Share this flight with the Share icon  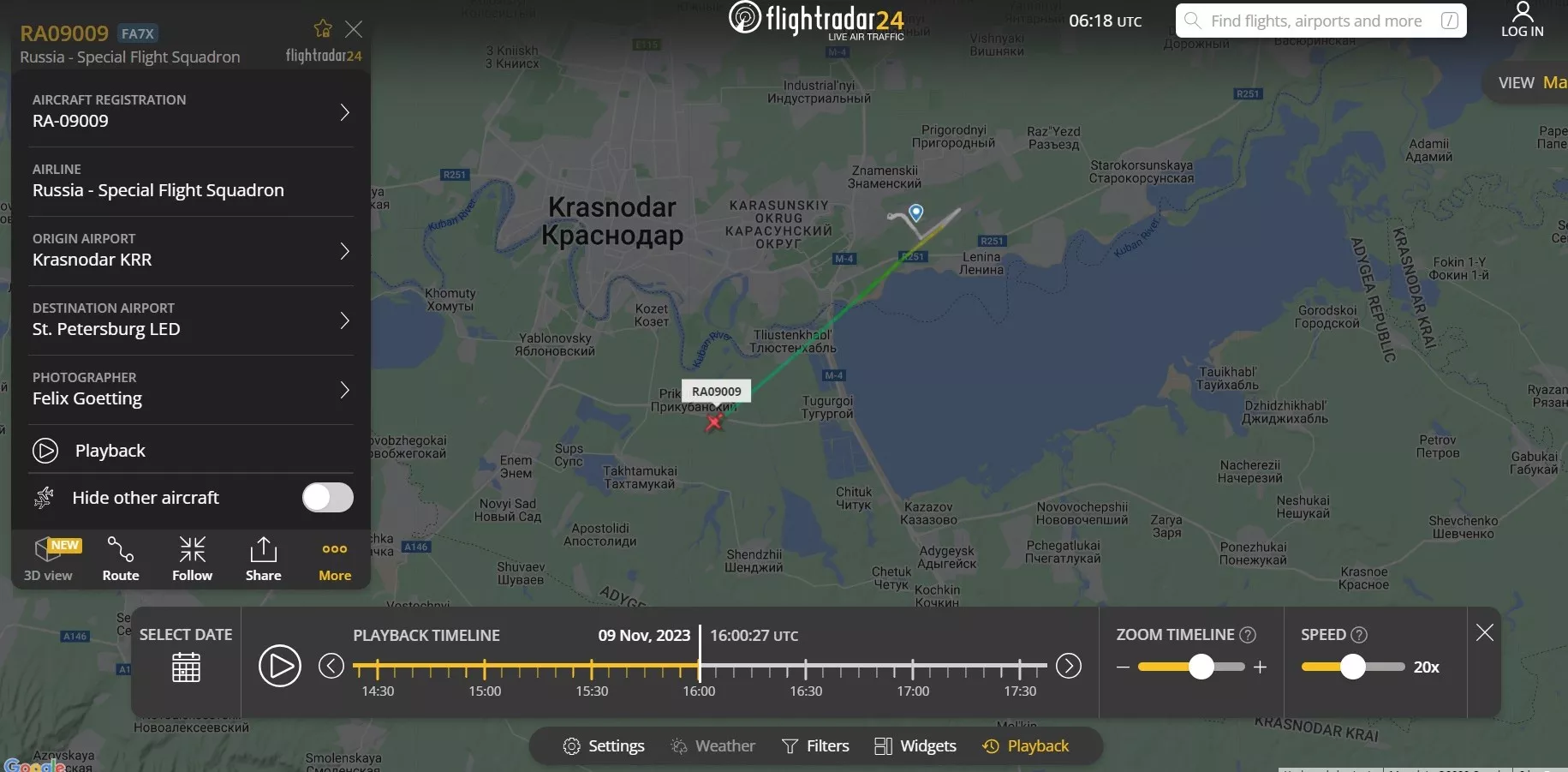[263, 559]
